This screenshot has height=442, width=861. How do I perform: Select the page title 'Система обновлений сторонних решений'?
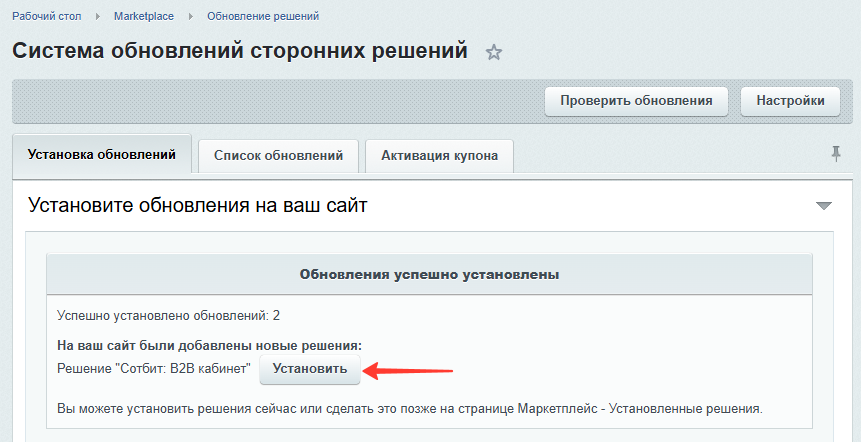coord(240,51)
